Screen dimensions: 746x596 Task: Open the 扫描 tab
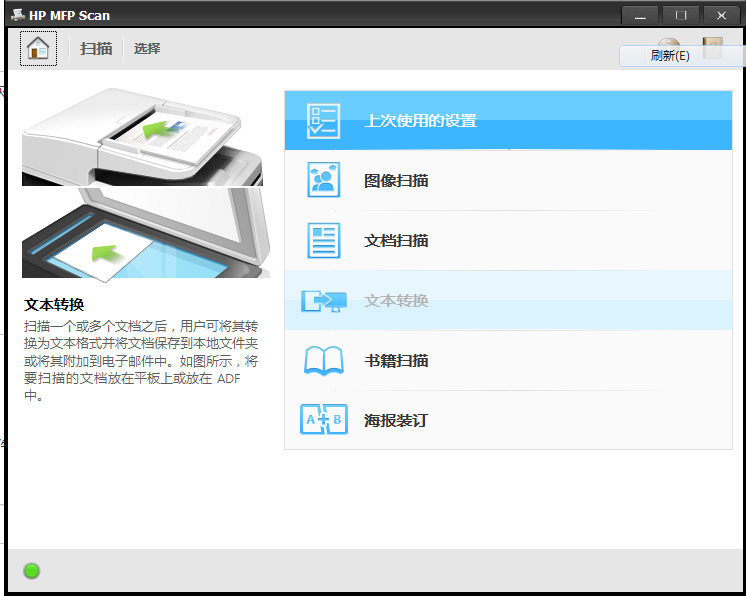tap(96, 48)
